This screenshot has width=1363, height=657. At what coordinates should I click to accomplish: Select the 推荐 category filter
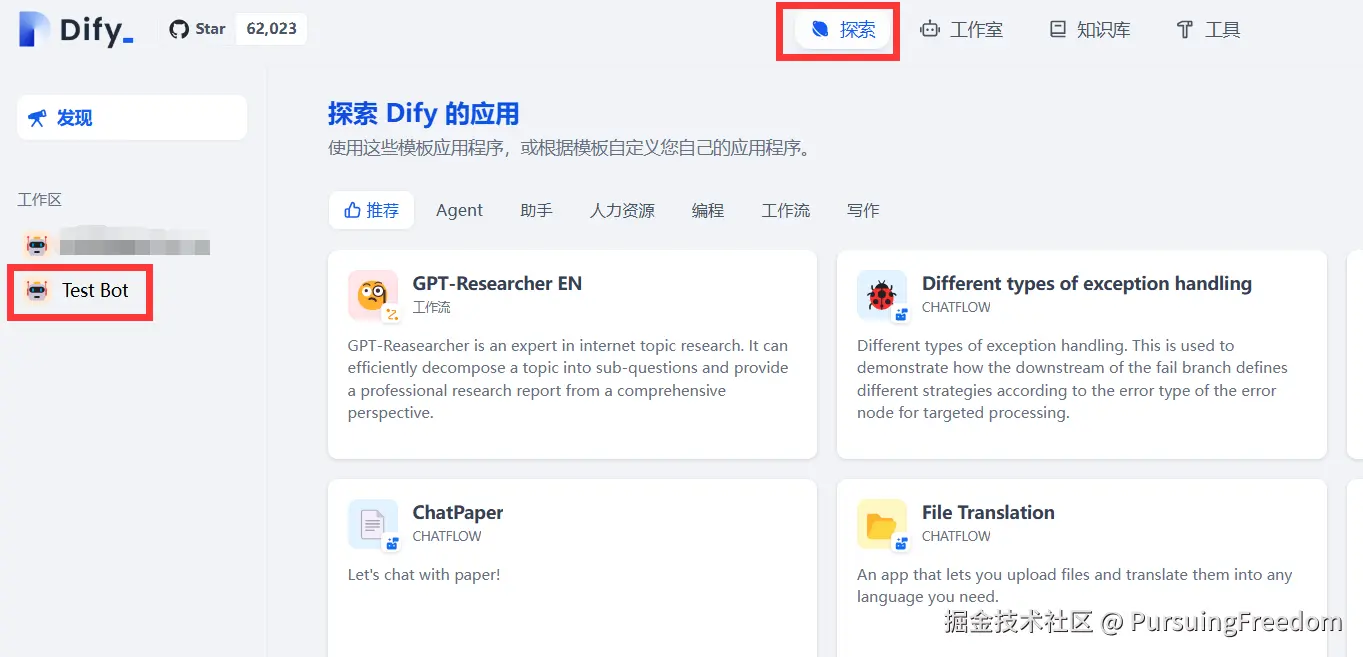[x=371, y=210]
